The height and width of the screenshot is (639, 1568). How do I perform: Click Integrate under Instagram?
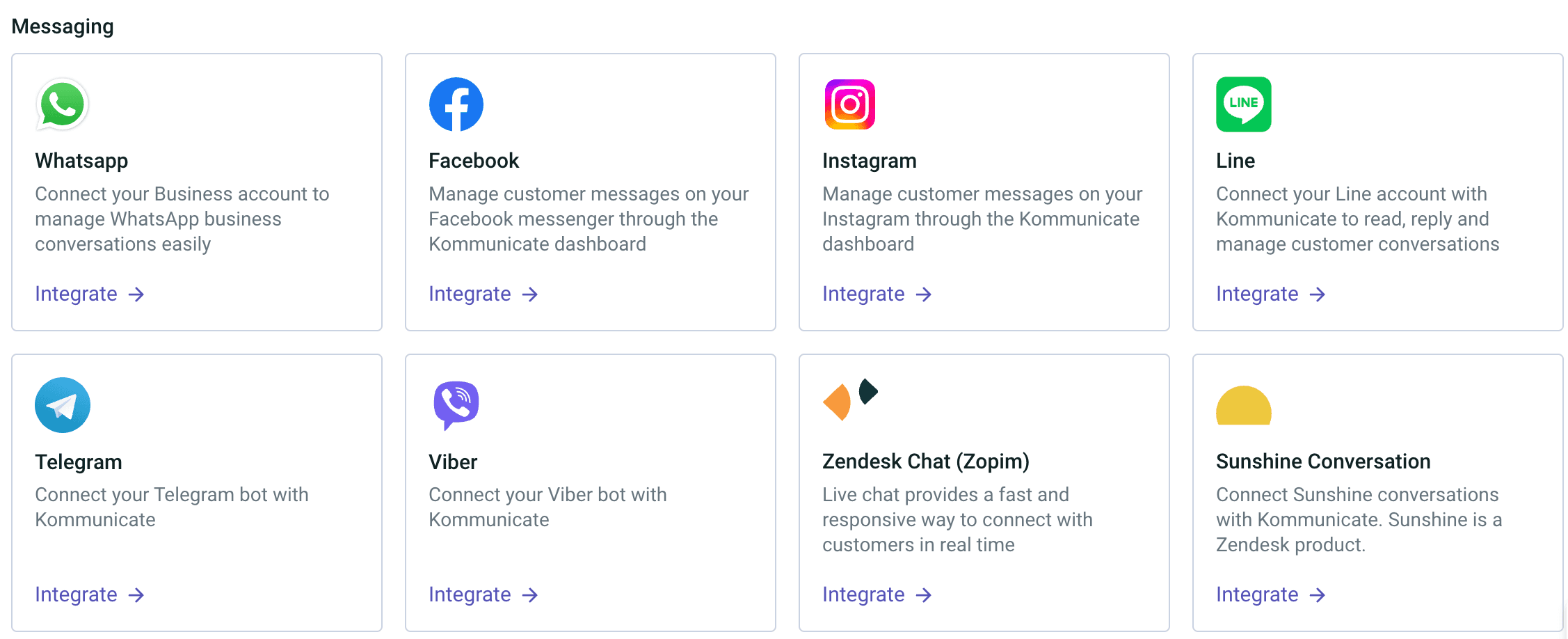pos(864,294)
